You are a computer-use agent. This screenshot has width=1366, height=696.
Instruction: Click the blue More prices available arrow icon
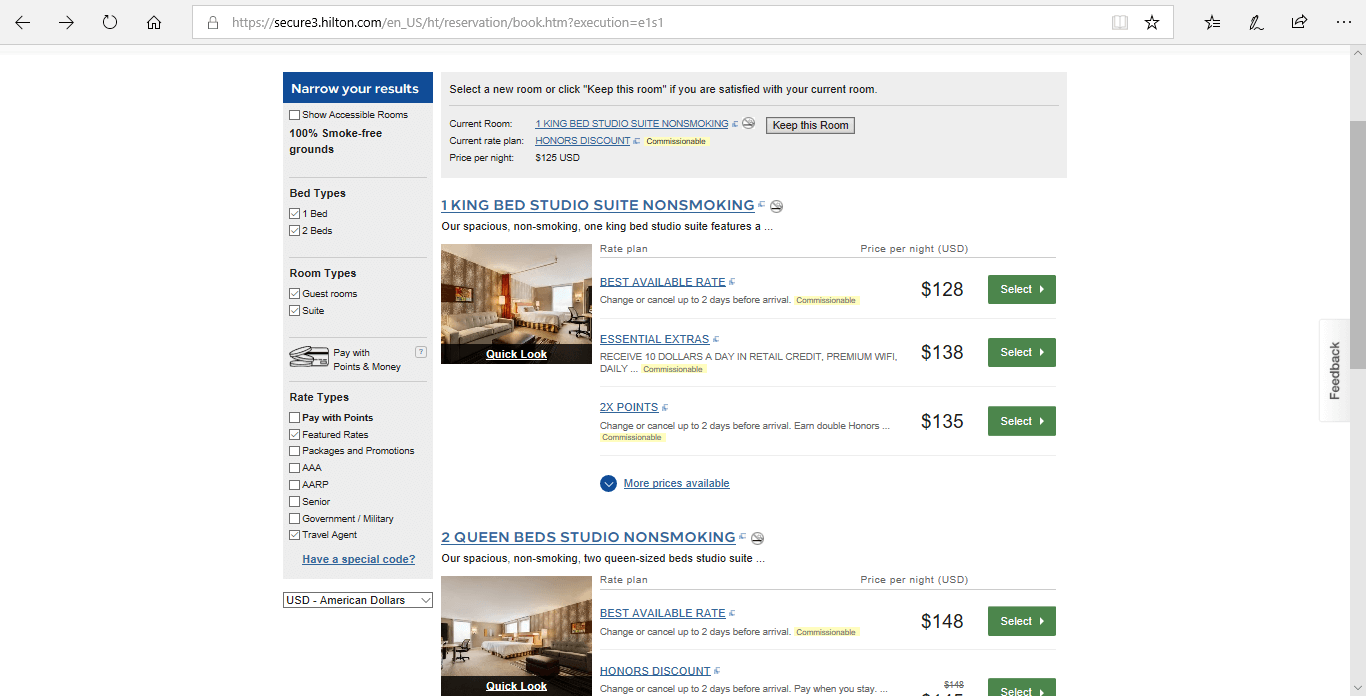(609, 484)
